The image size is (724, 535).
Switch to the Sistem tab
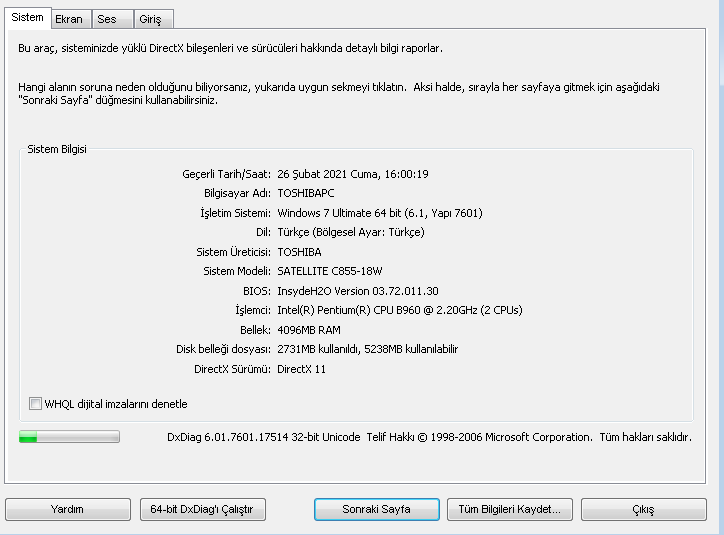28,18
